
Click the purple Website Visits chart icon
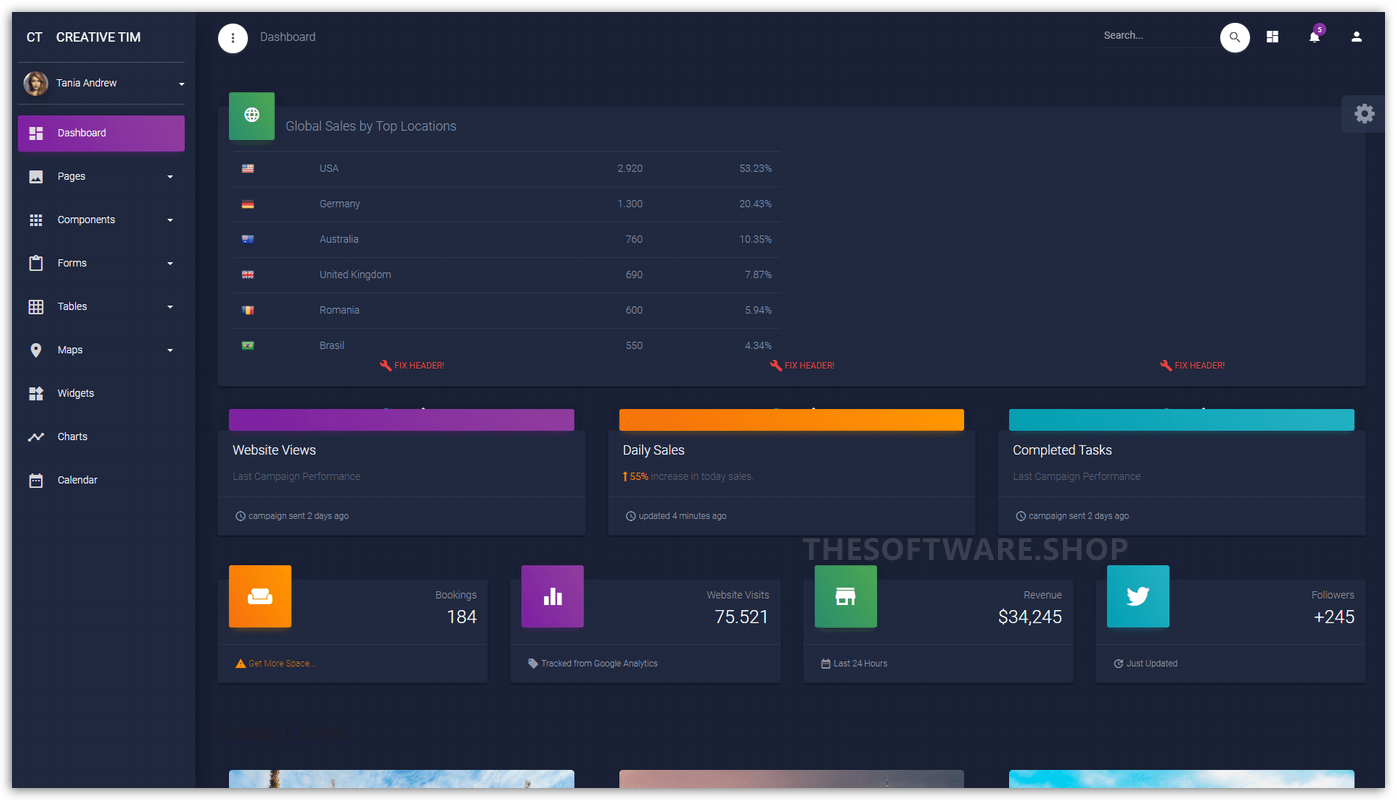pyautogui.click(x=552, y=596)
